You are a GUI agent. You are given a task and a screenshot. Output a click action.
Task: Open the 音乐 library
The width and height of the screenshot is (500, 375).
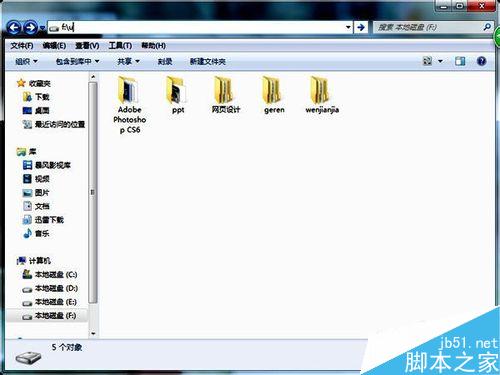(36, 234)
